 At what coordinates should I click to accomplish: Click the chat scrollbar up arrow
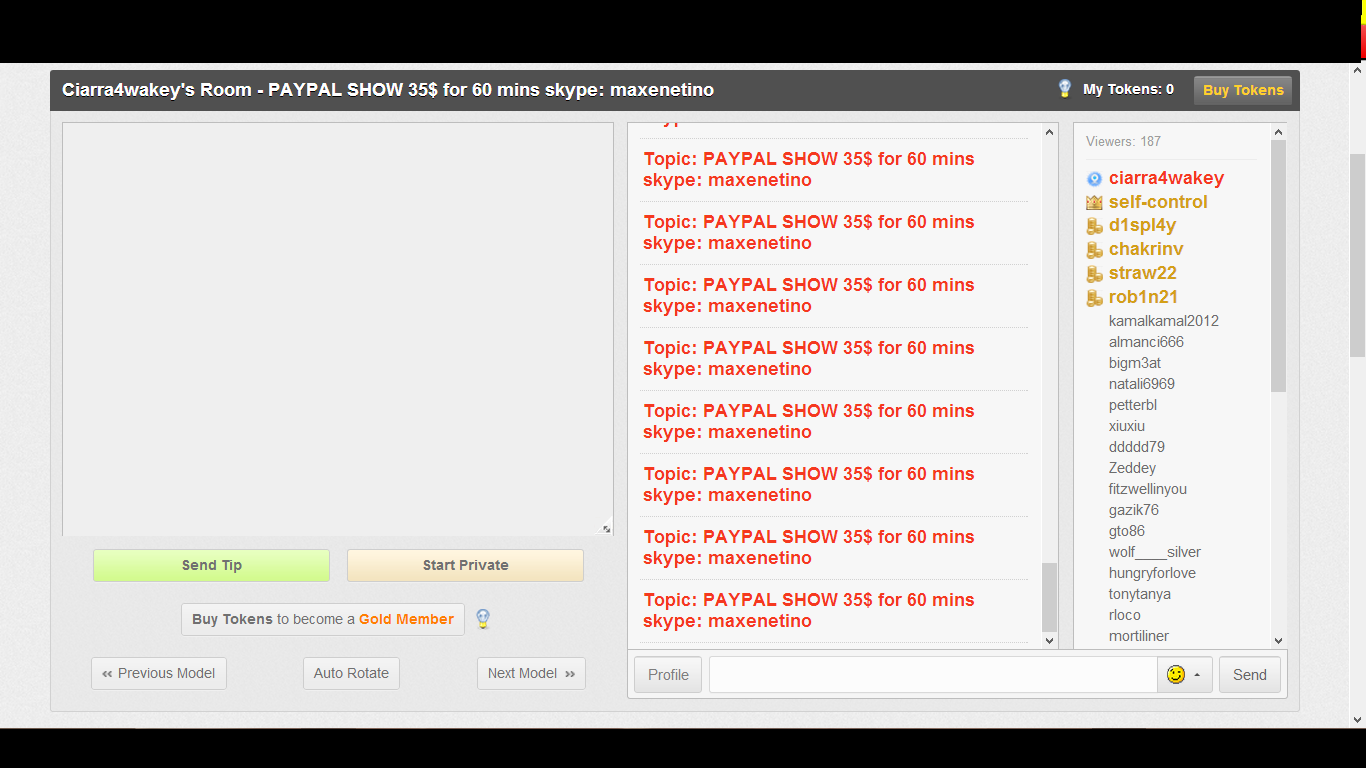point(1049,132)
